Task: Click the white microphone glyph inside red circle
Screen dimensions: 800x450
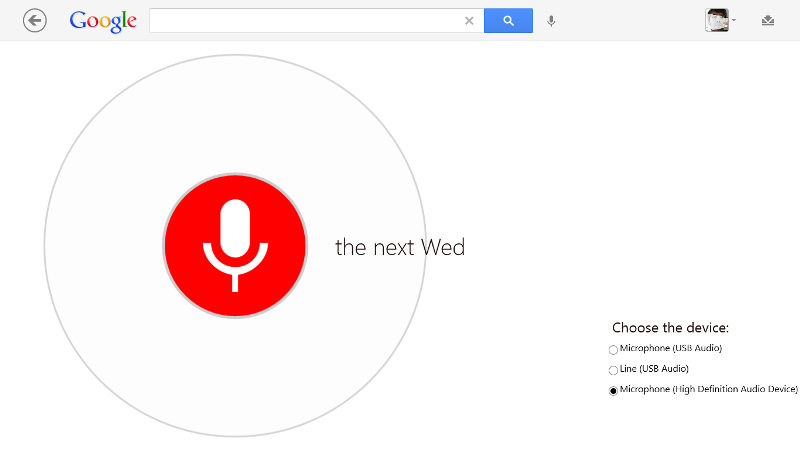Action: click(x=235, y=245)
